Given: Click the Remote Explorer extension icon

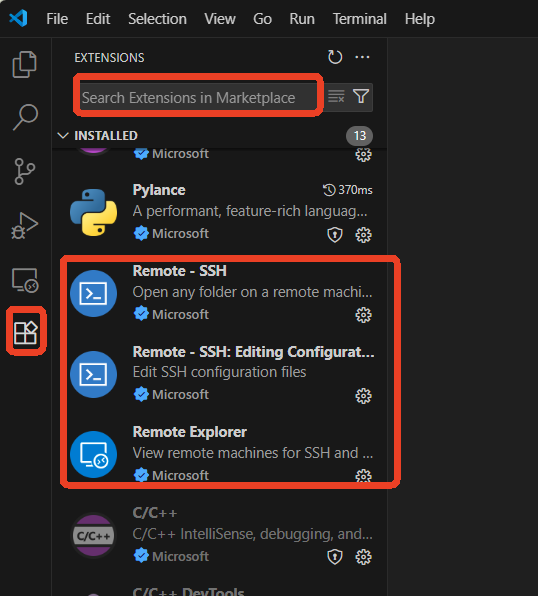Looking at the screenshot, I should coord(94,455).
